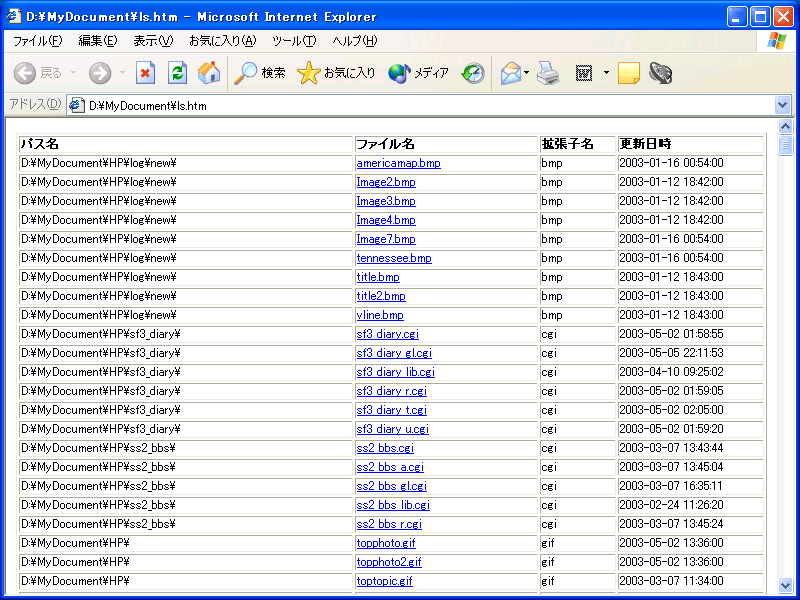800x600 pixels.
Task: Open the ss2_bbs_lib.cgi link
Action: point(393,505)
